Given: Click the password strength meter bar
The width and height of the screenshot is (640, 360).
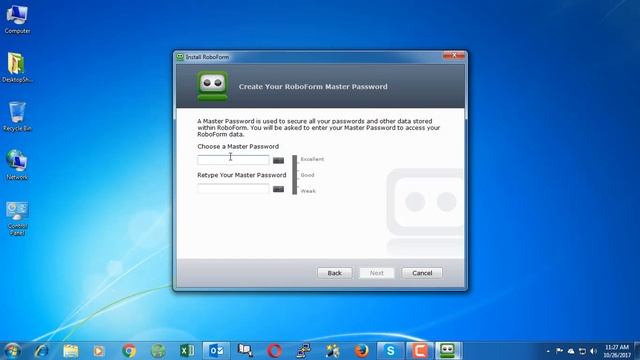Looking at the screenshot, I should (295, 175).
